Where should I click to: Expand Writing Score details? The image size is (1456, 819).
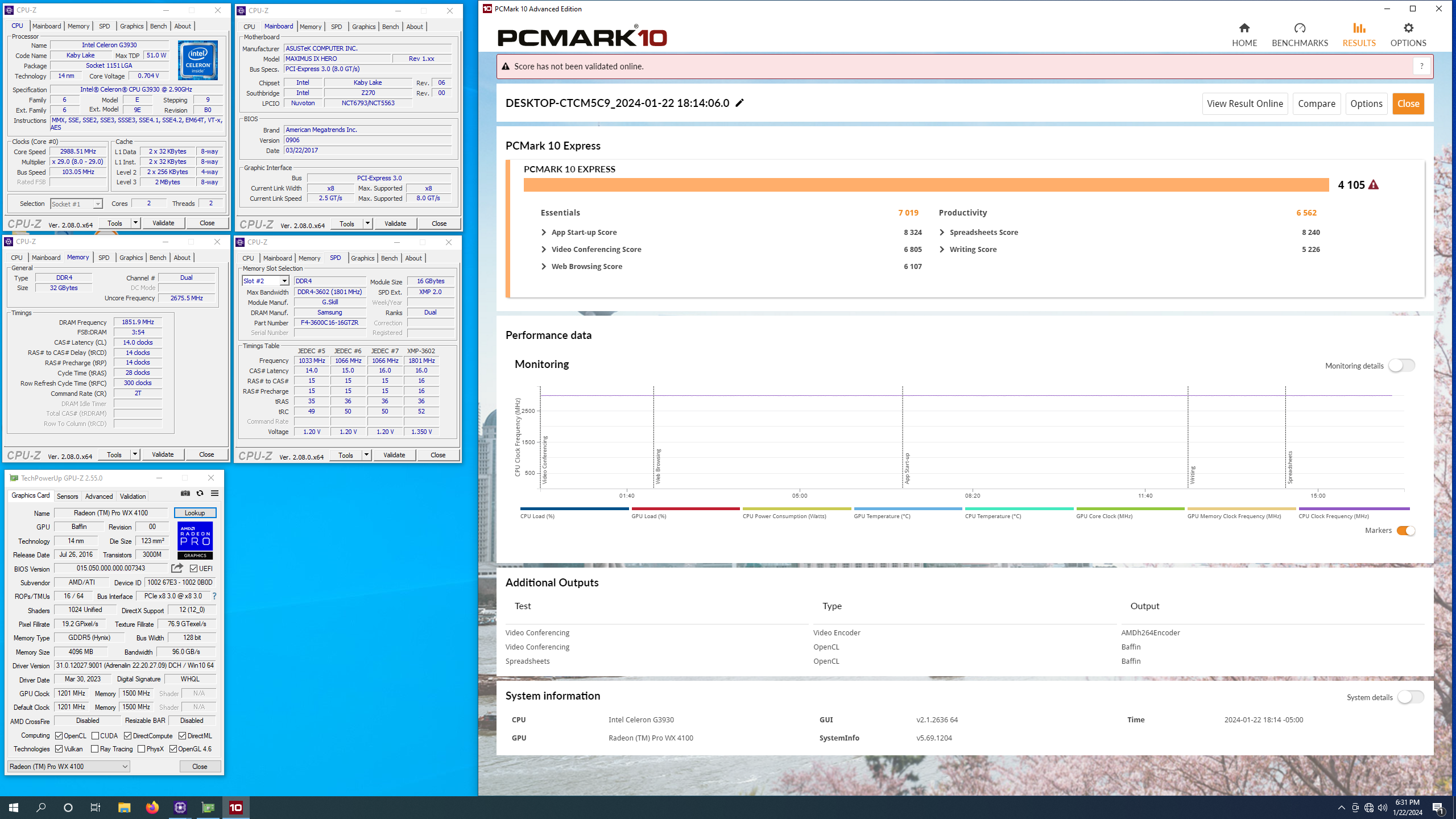point(942,250)
